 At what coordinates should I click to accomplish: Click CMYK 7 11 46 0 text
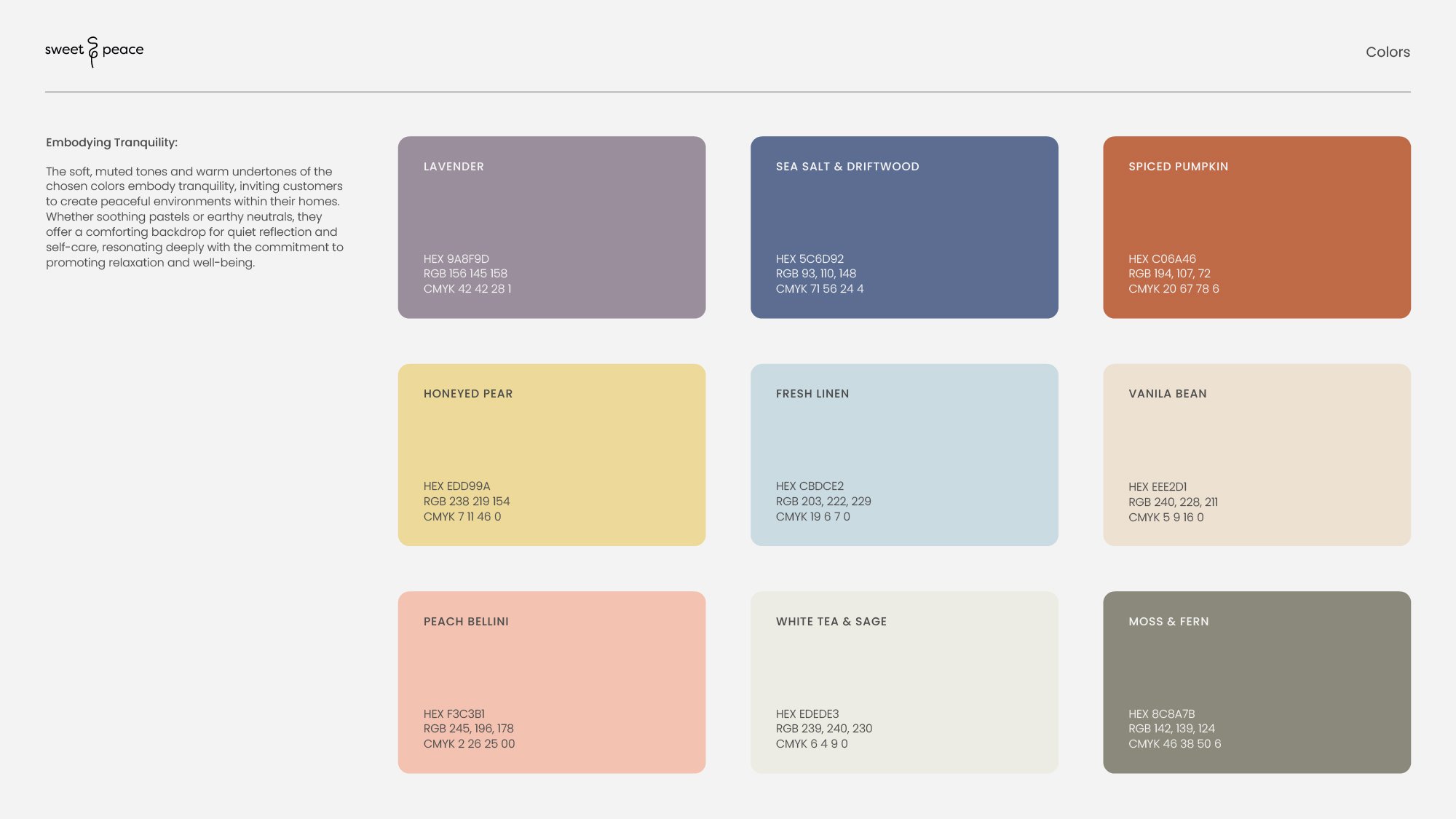[x=462, y=517]
